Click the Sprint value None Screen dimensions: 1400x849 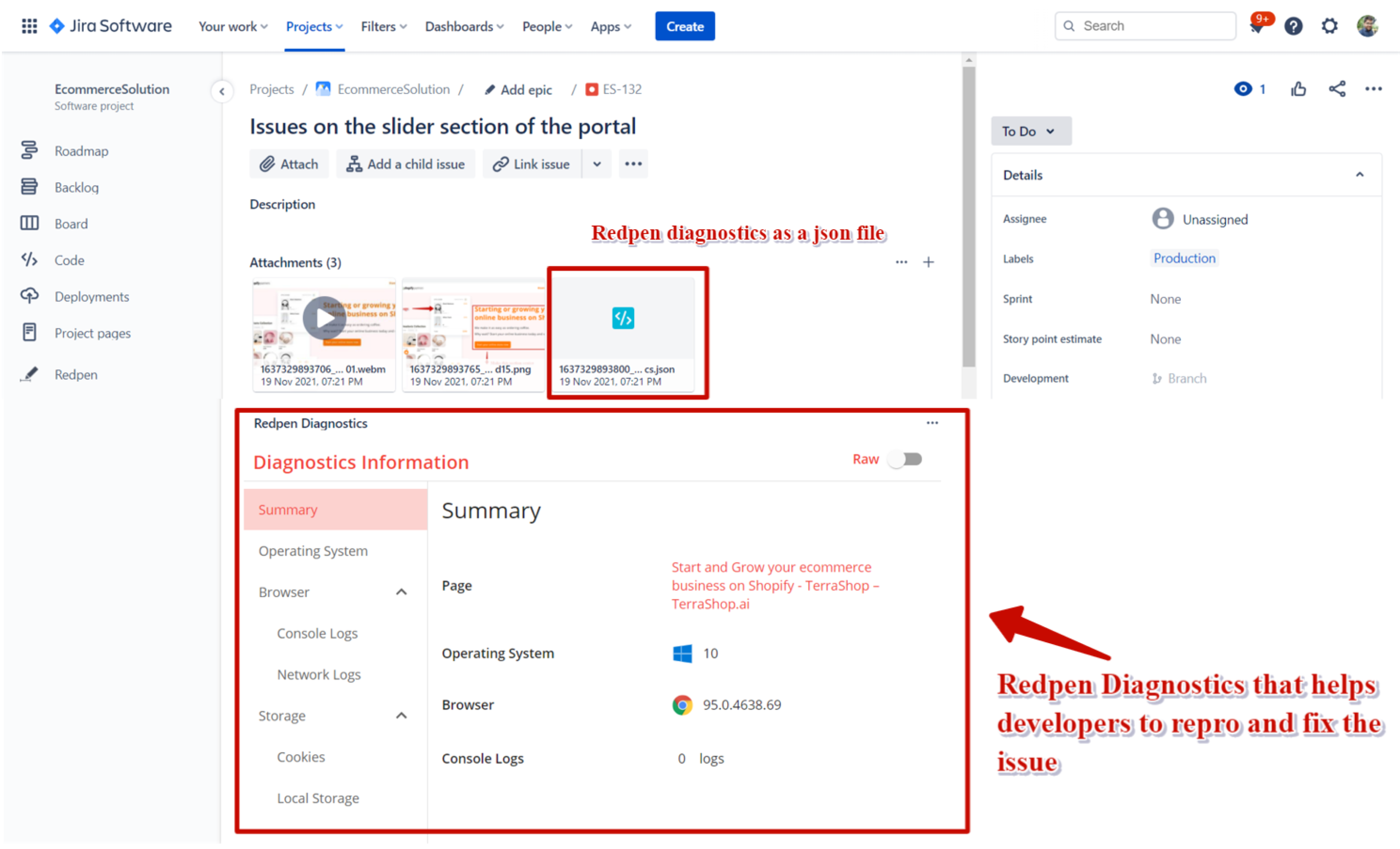click(x=1165, y=299)
